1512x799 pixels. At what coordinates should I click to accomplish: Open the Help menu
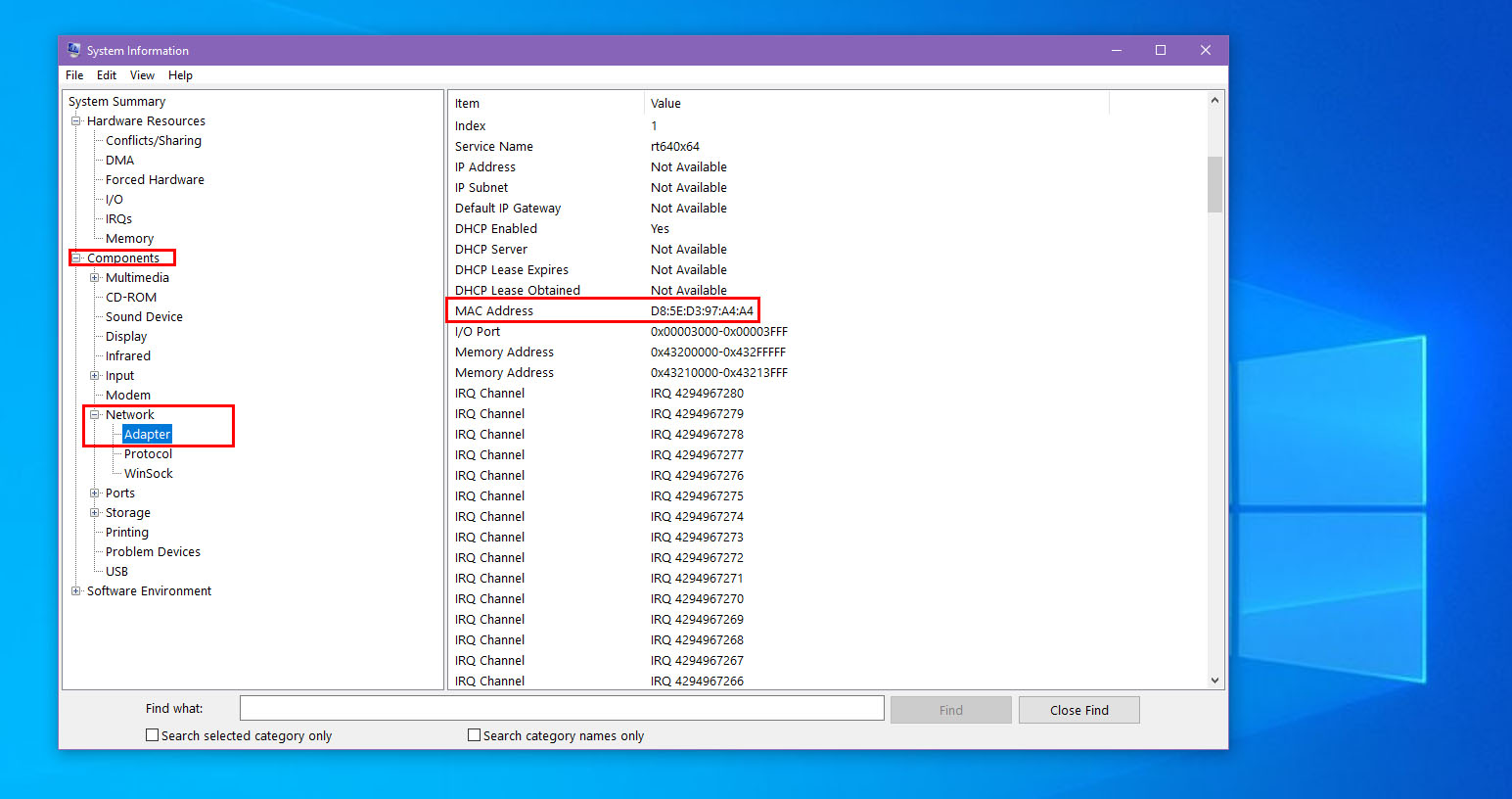click(180, 75)
